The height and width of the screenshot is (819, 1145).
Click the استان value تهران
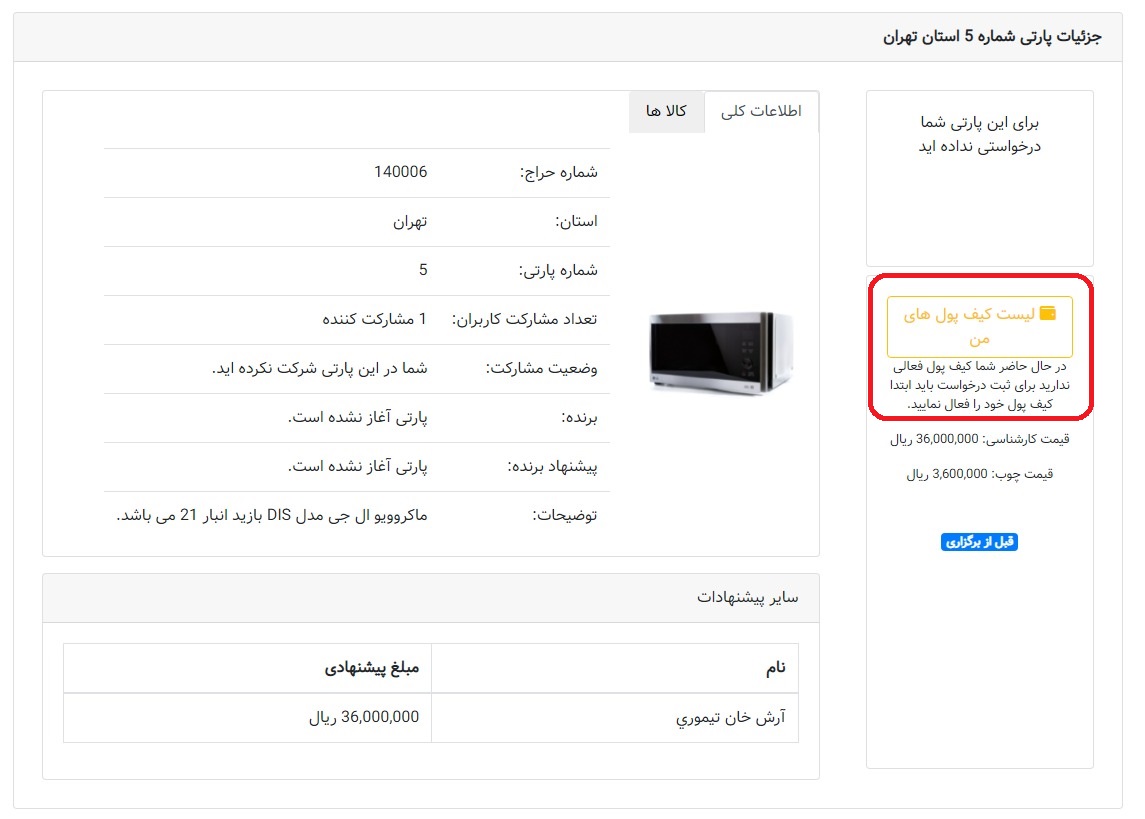(409, 221)
